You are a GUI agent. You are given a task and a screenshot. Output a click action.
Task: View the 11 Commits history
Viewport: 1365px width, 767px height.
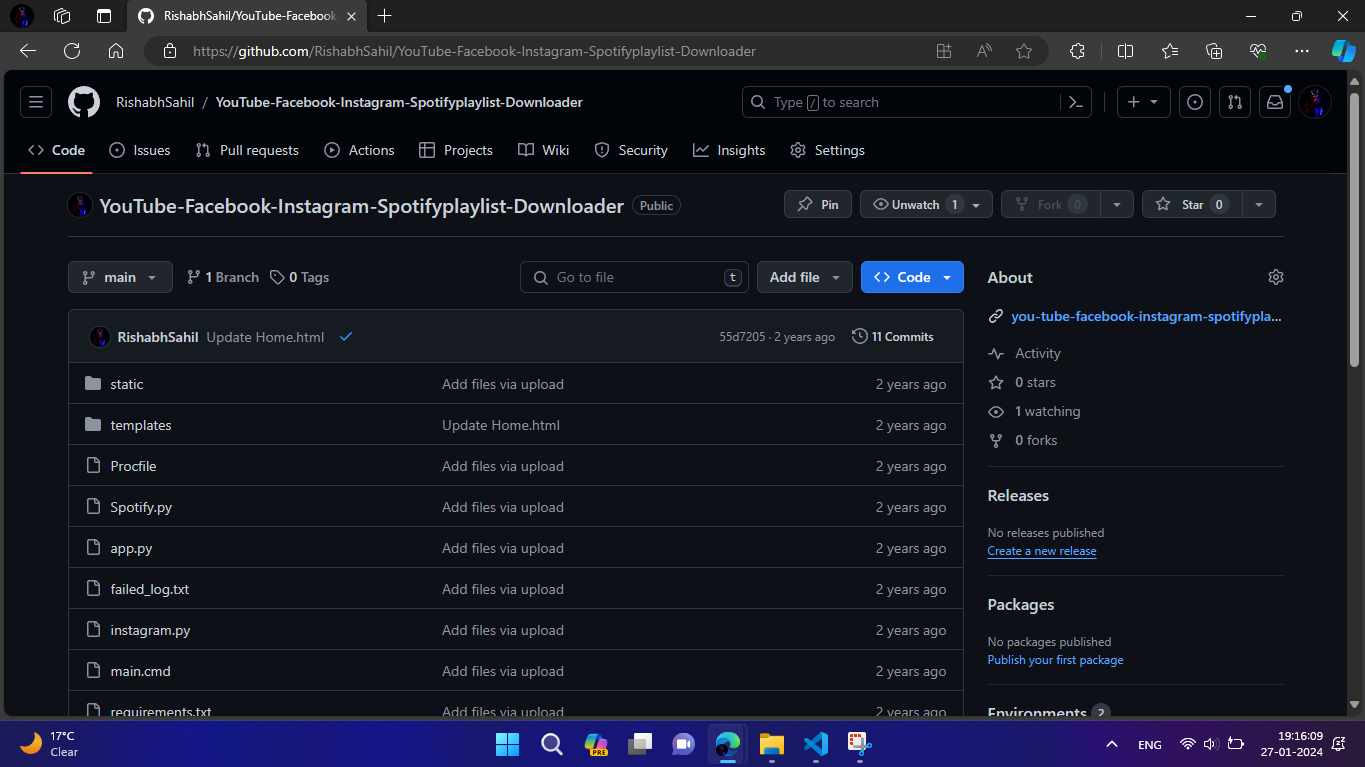pos(893,337)
